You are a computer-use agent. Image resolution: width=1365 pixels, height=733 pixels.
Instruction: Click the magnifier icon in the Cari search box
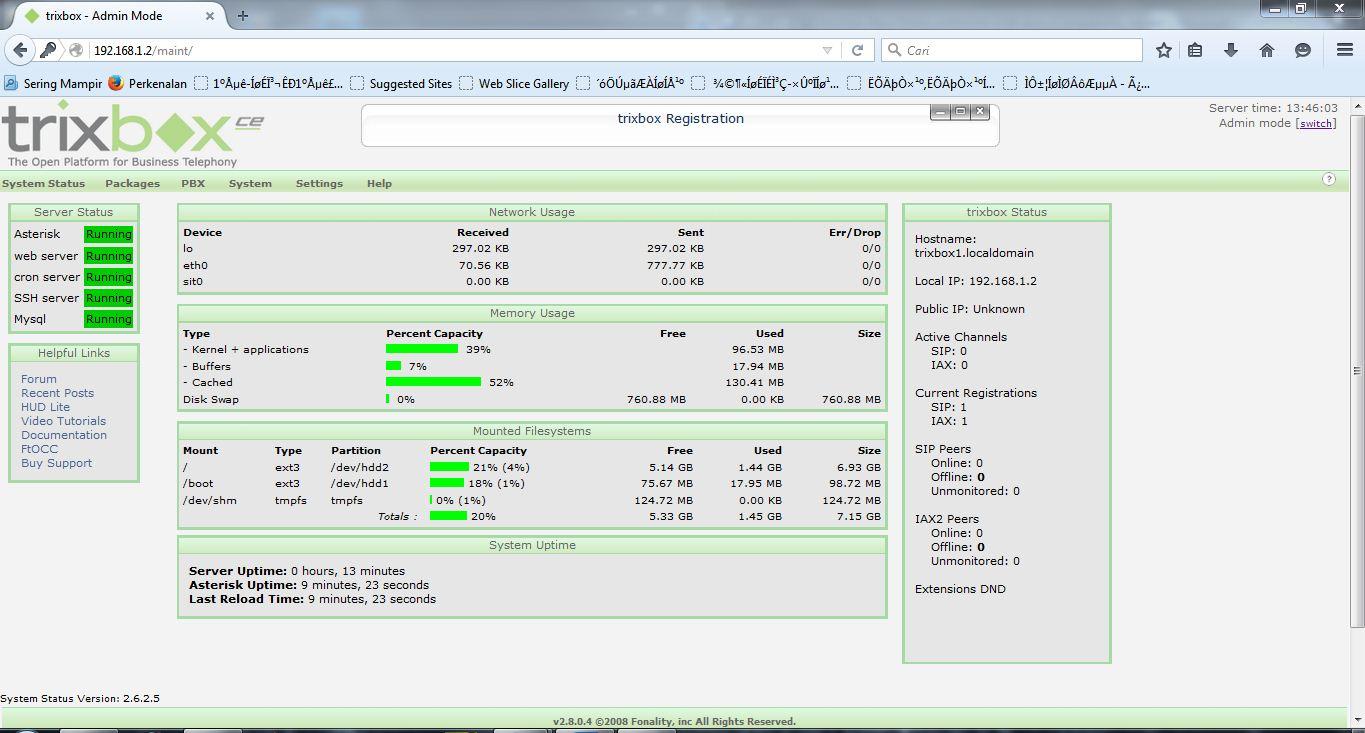tap(894, 50)
